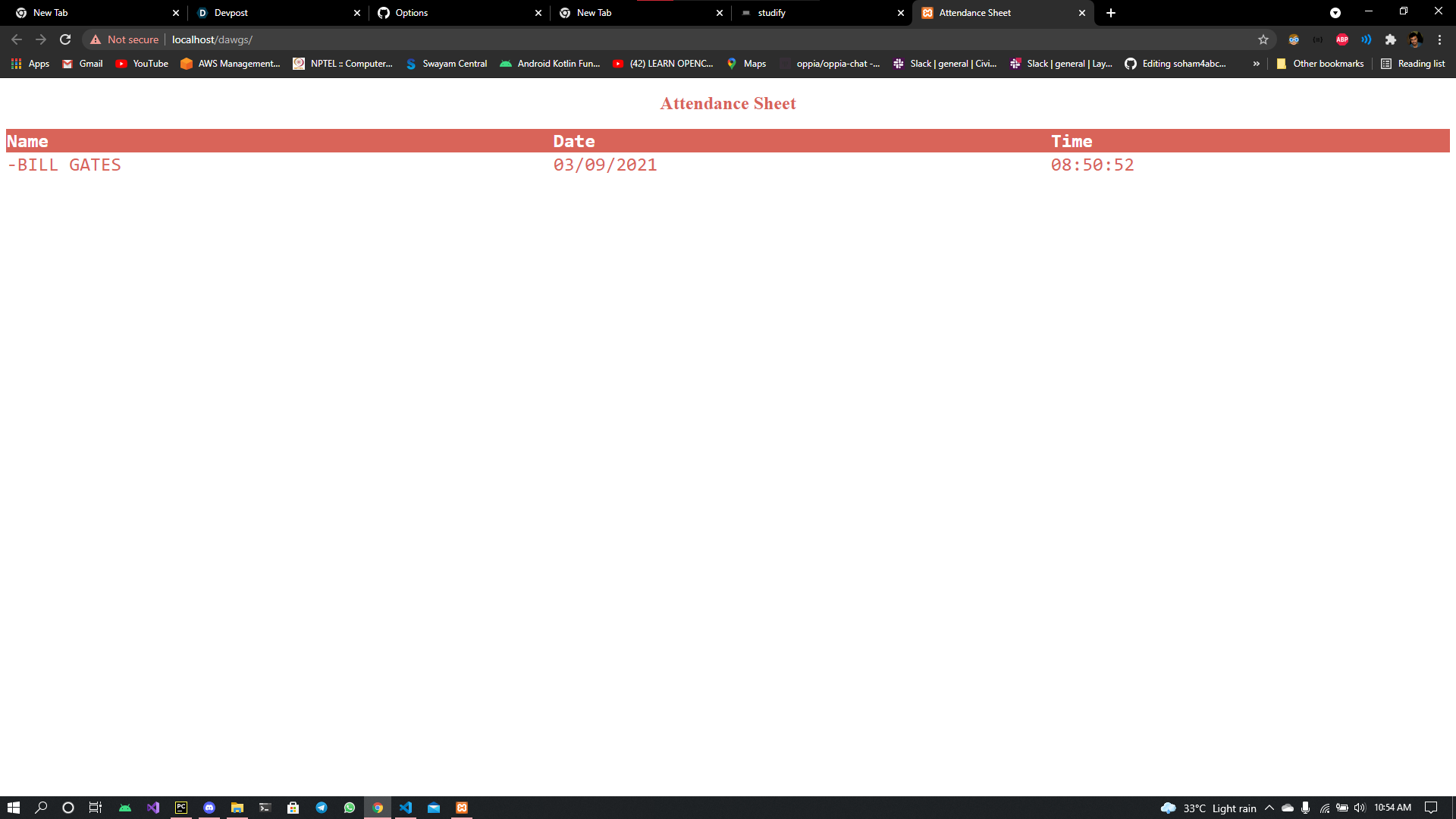Open the tab search dropdown
Viewport: 1456px width, 819px height.
pyautogui.click(x=1335, y=13)
